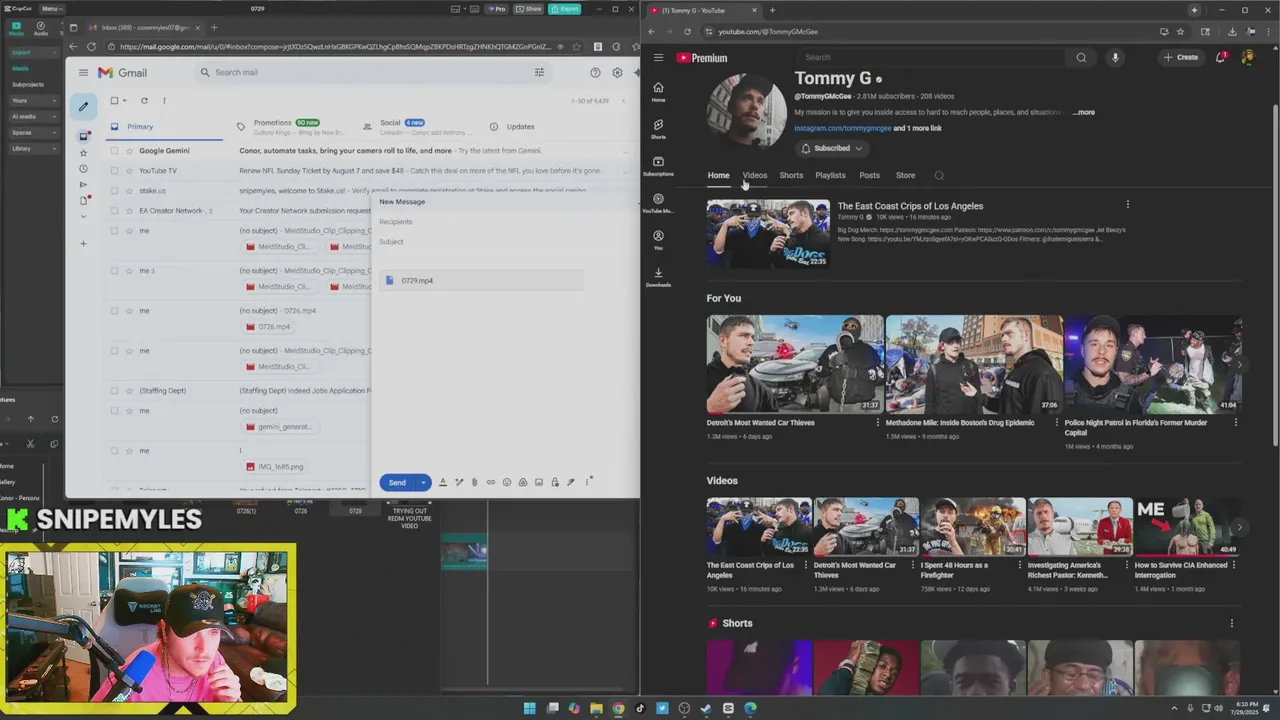This screenshot has height=720, width=1280.
Task: Click YouTube voice search microphone icon
Action: 1115,57
